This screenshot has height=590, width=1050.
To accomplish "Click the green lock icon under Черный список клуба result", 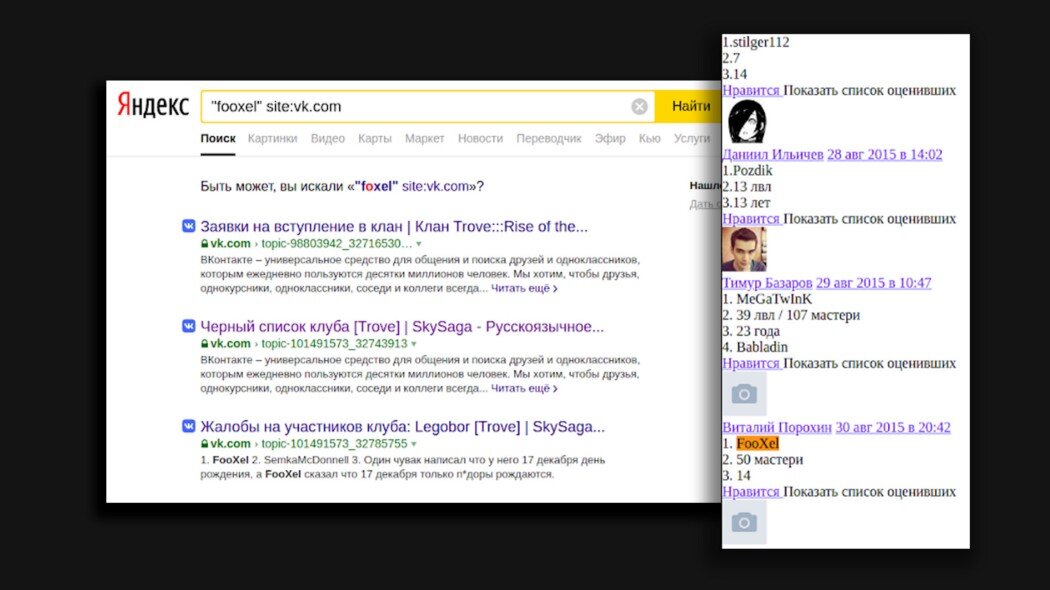I will click(x=205, y=344).
